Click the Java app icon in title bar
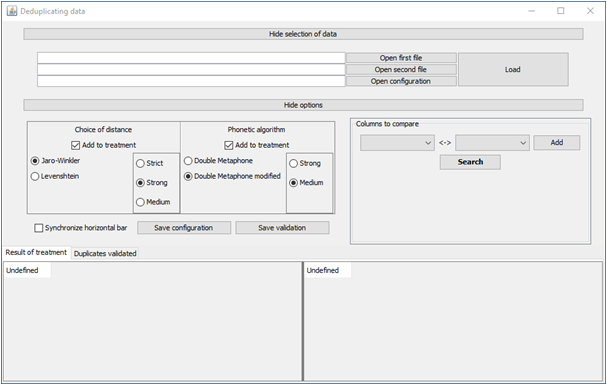Image resolution: width=607 pixels, height=384 pixels. (12, 11)
